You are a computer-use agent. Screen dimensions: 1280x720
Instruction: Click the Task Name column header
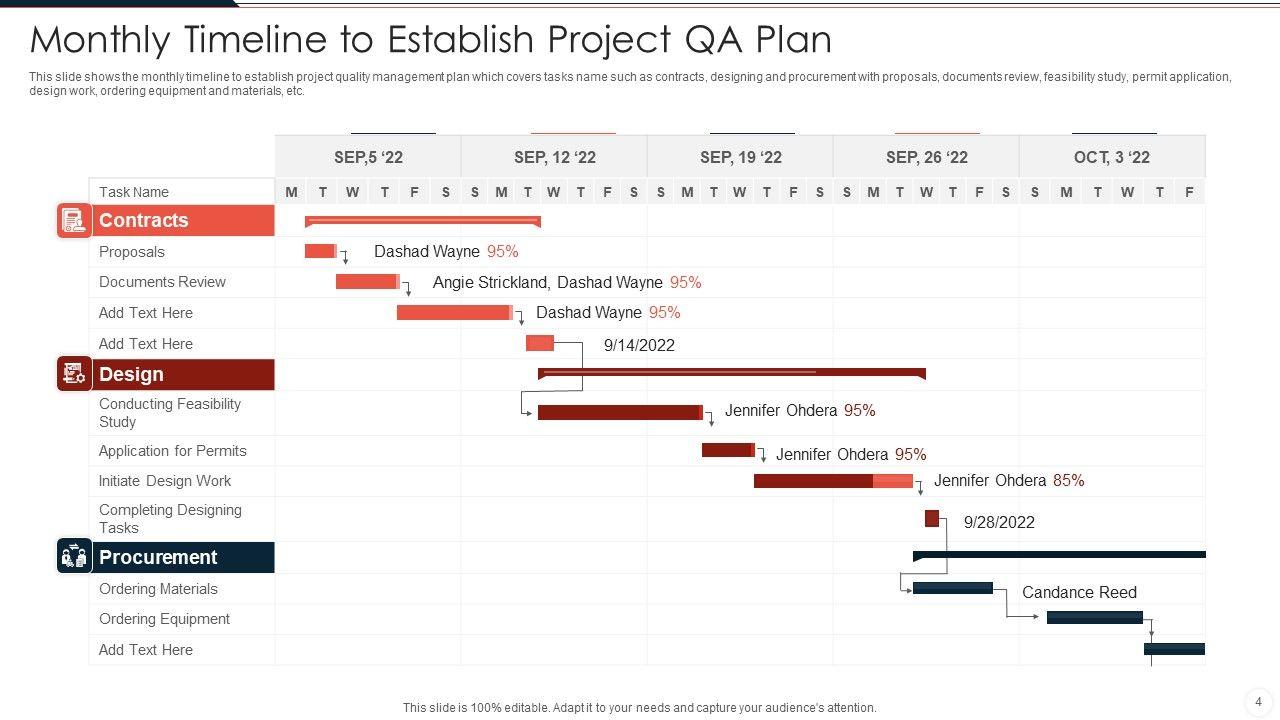pyautogui.click(x=134, y=192)
